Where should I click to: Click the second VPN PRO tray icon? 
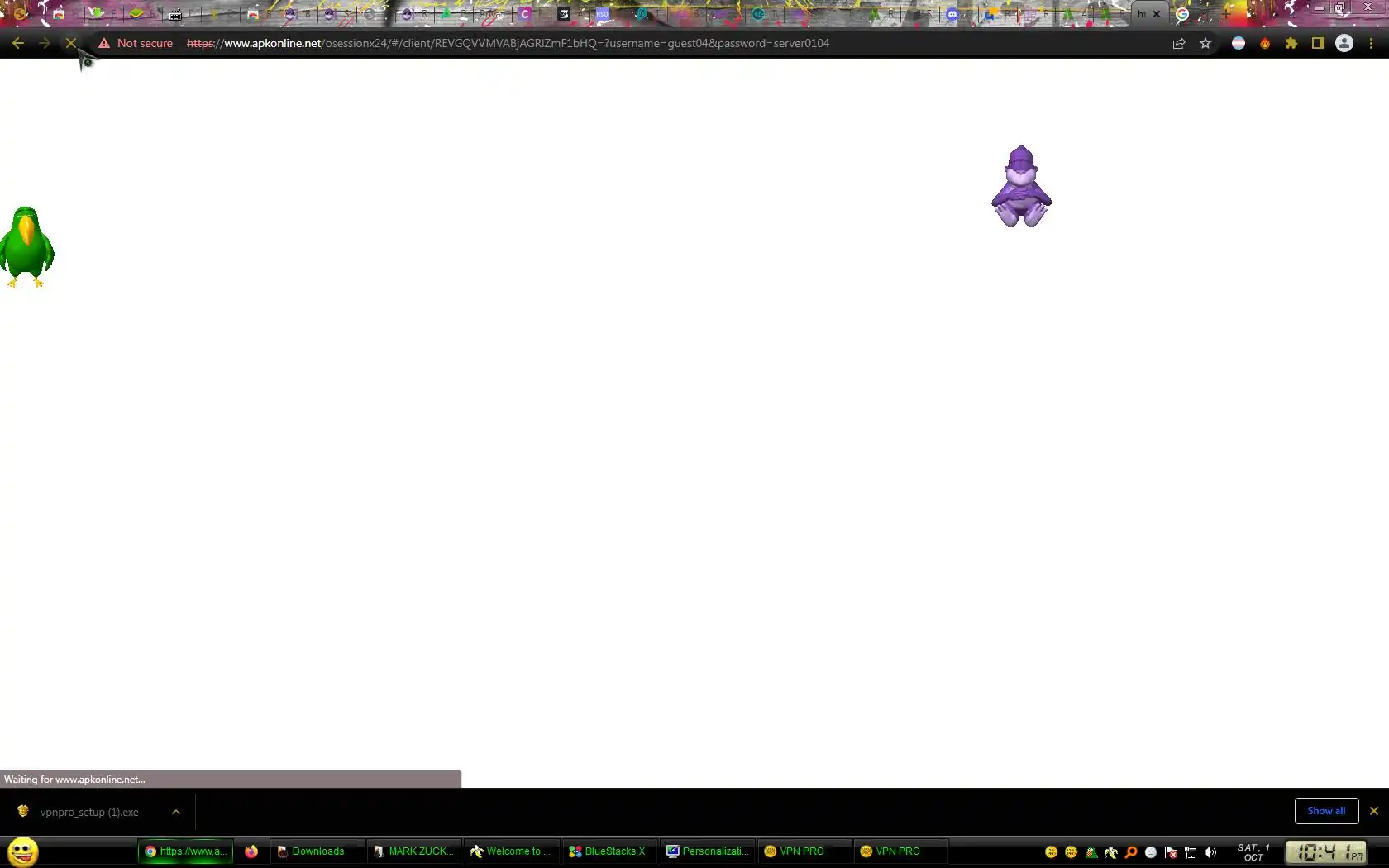click(1072, 852)
